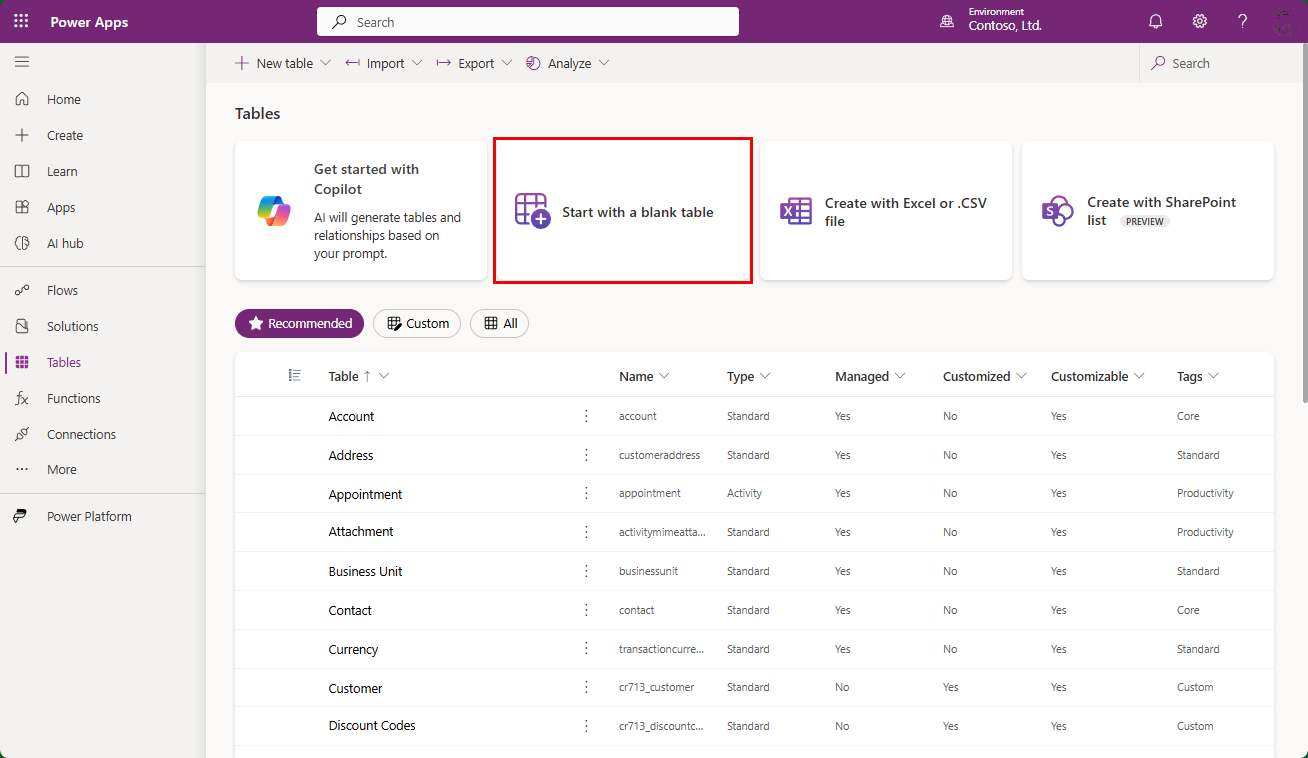This screenshot has height=758, width=1308.
Task: Click the top Search field
Action: 528,22
